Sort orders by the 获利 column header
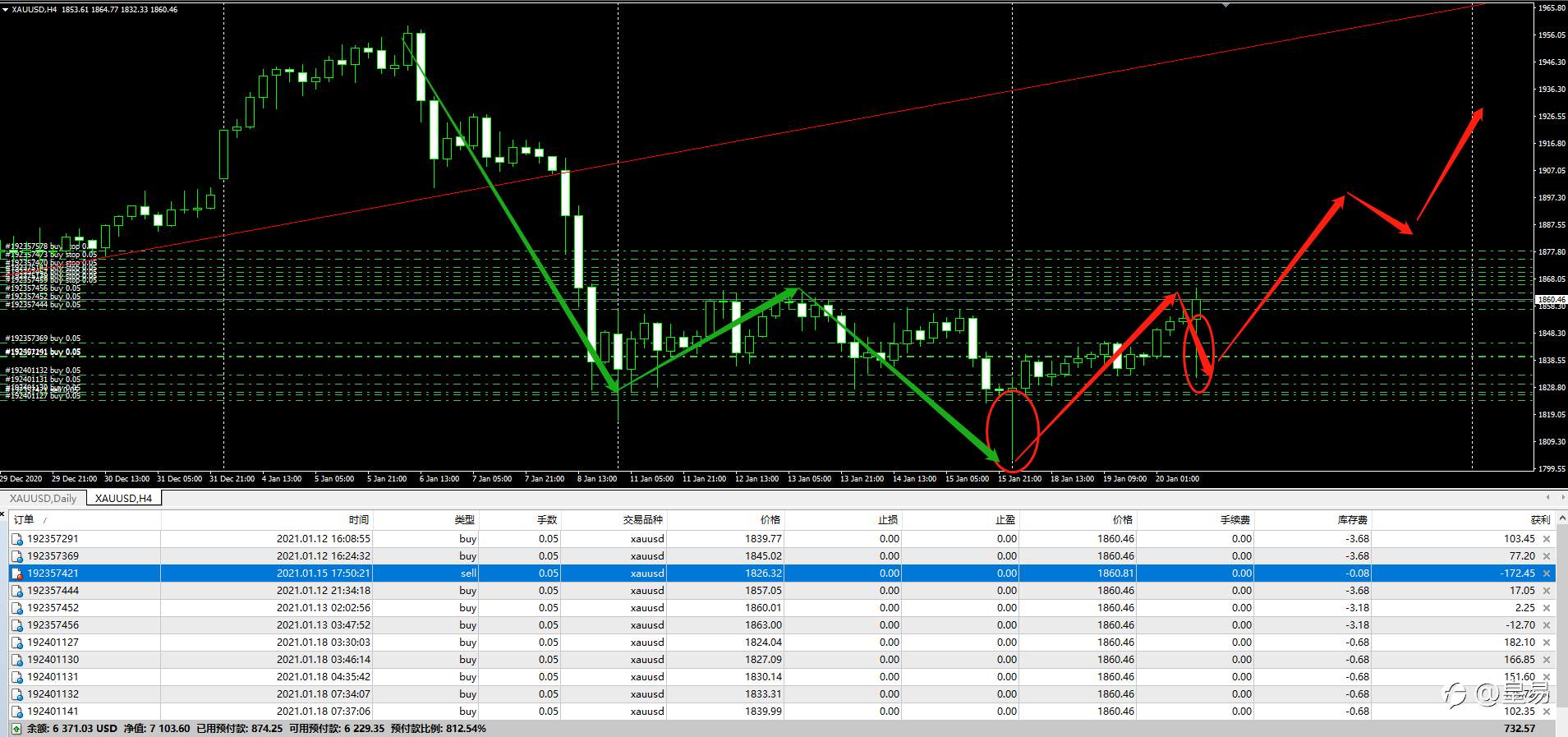The height and width of the screenshot is (737, 1568). point(1463,519)
